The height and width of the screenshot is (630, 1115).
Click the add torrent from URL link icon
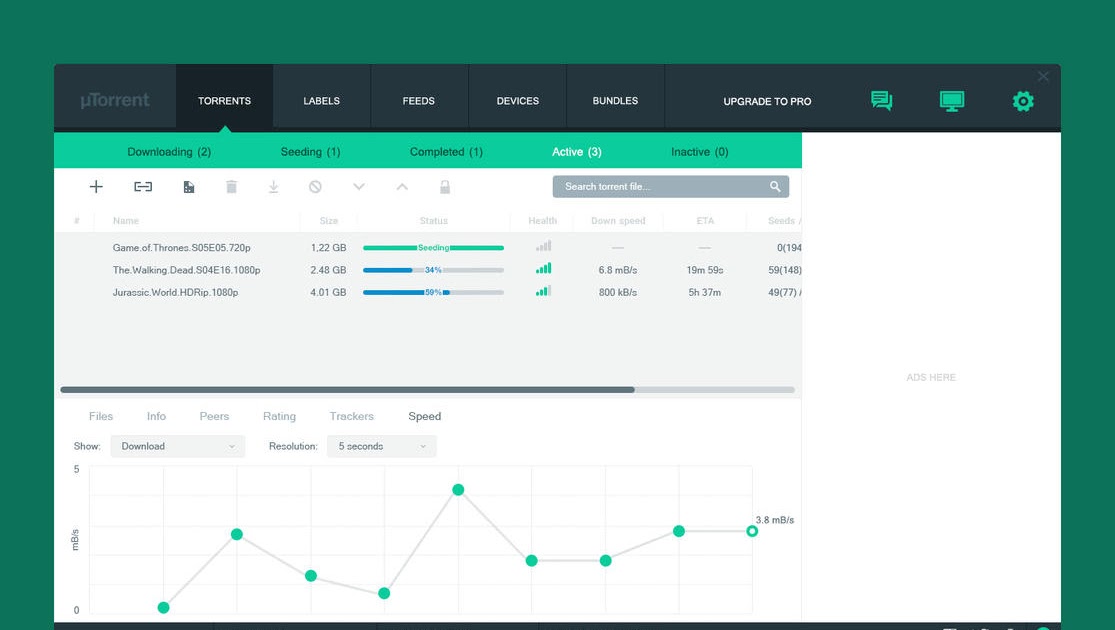pyautogui.click(x=143, y=186)
